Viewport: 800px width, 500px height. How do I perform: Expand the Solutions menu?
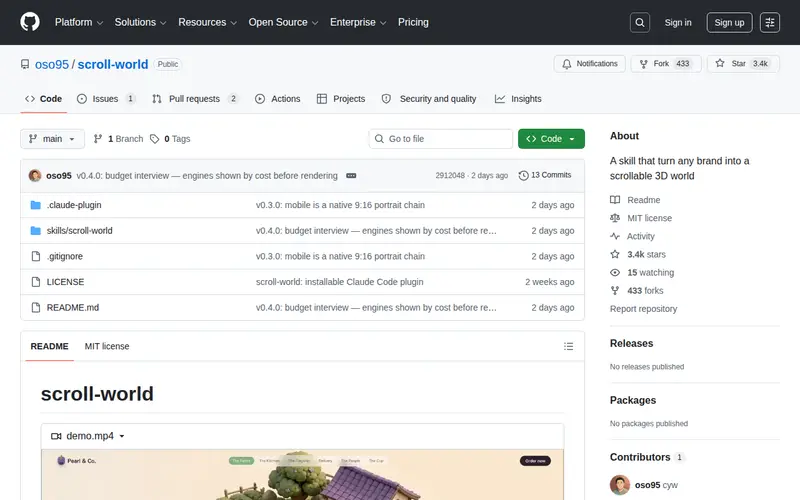[140, 22]
